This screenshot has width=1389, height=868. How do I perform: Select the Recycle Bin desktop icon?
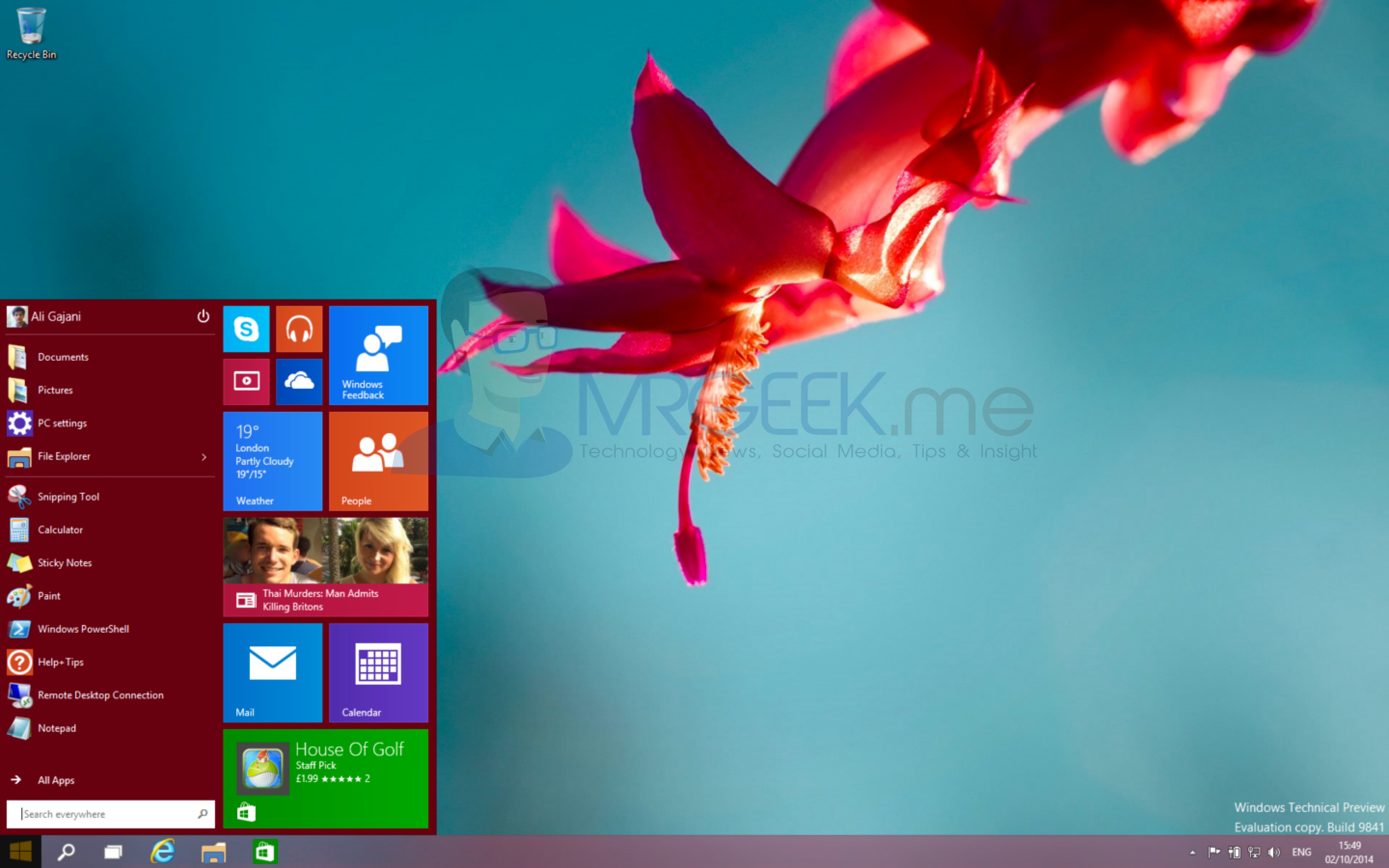[x=31, y=33]
